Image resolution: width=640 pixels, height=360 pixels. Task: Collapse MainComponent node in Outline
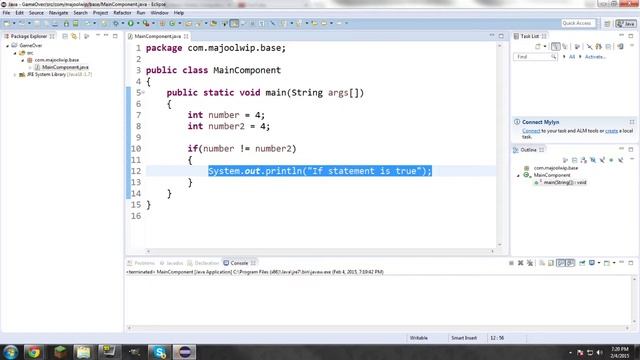tap(518, 176)
